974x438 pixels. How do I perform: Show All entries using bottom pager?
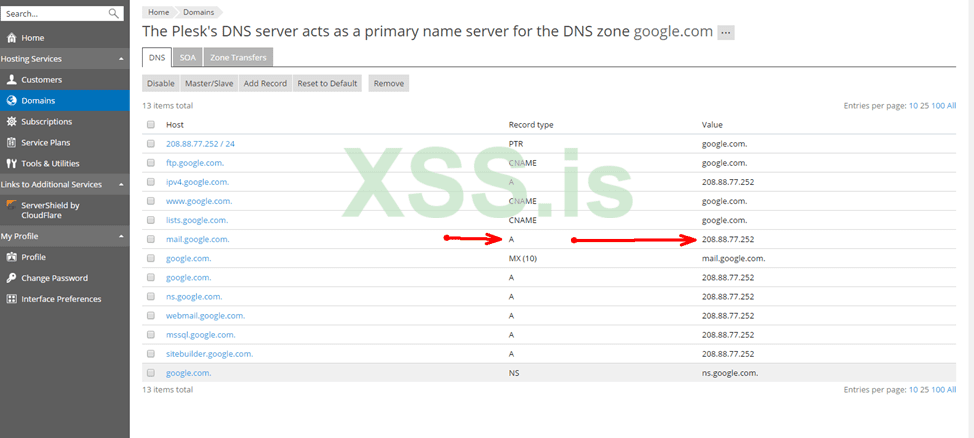tap(951, 390)
